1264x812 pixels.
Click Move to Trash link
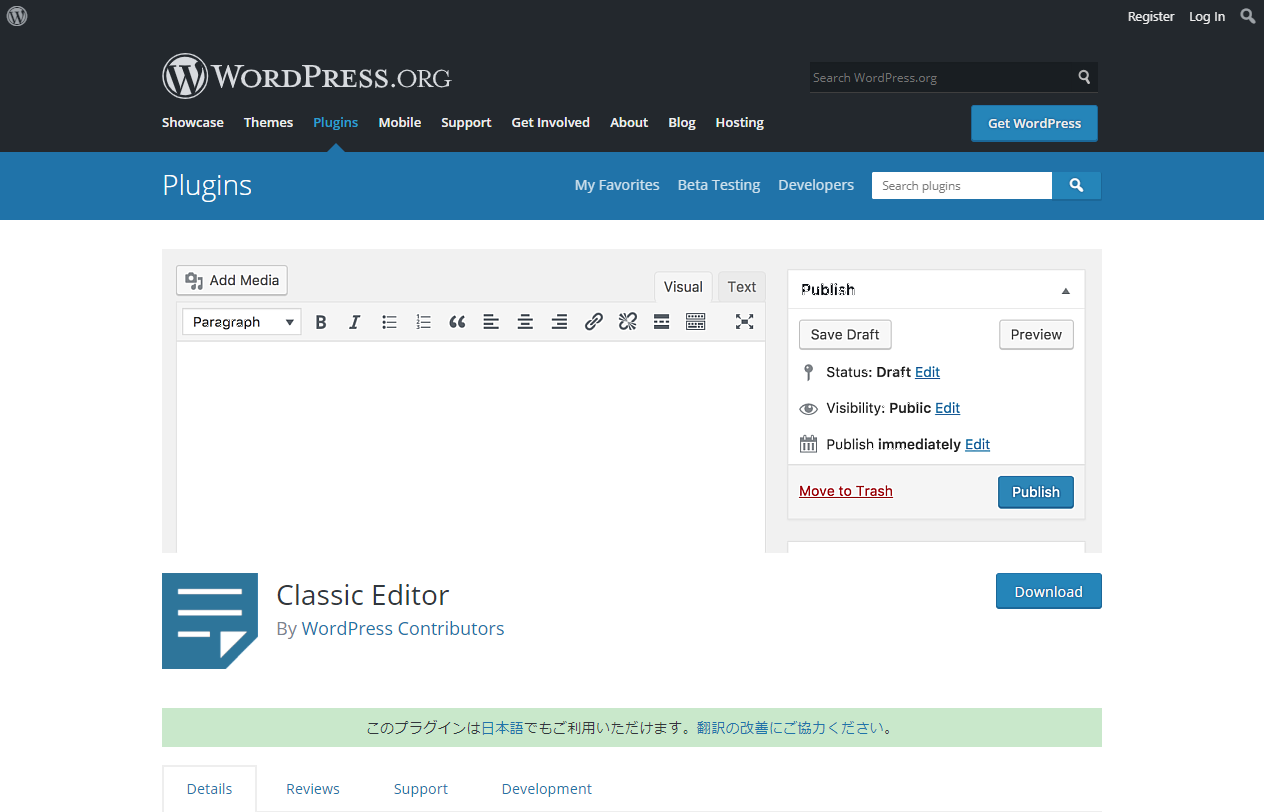coord(846,491)
